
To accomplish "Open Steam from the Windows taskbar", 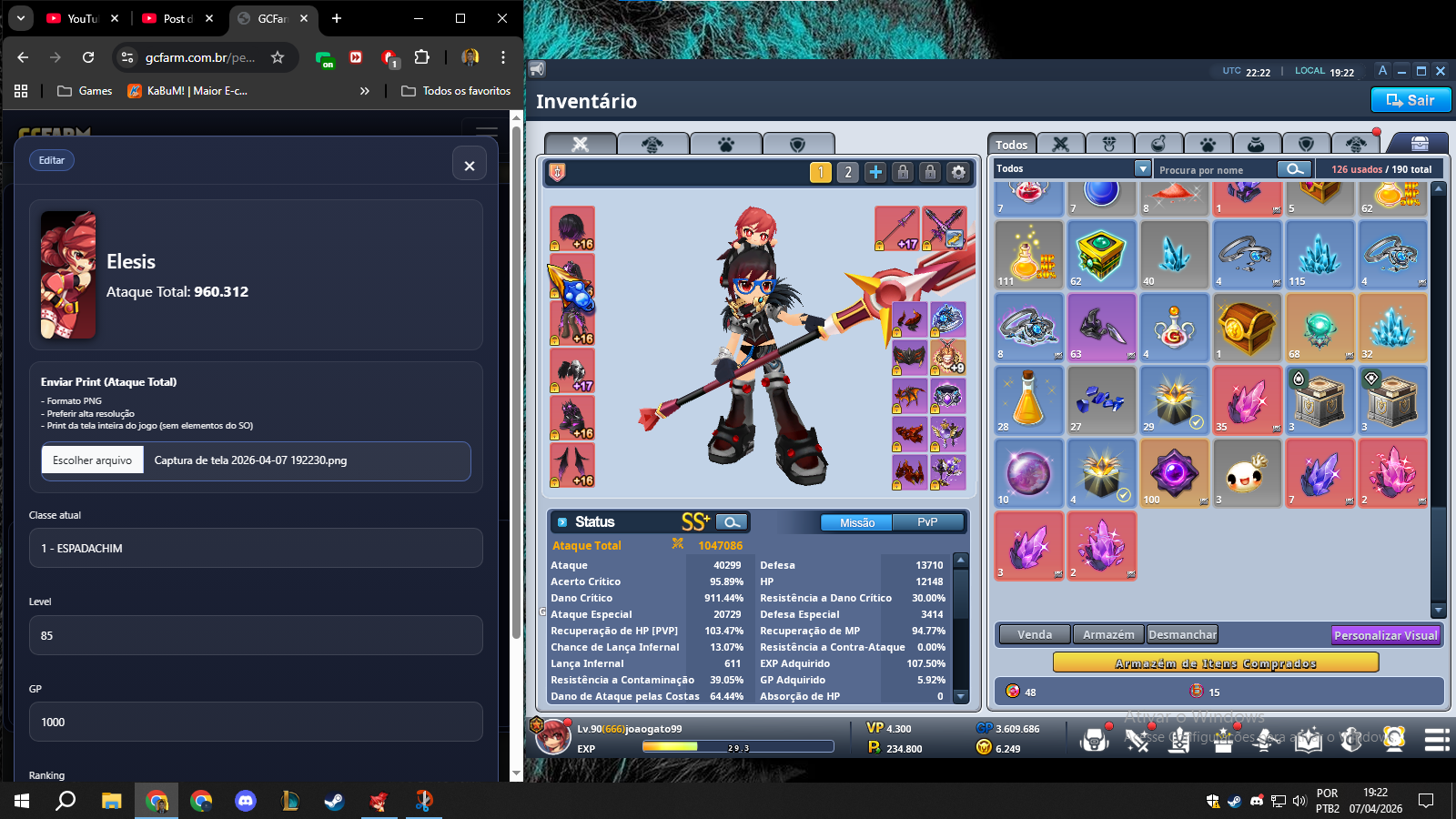I will [x=334, y=801].
